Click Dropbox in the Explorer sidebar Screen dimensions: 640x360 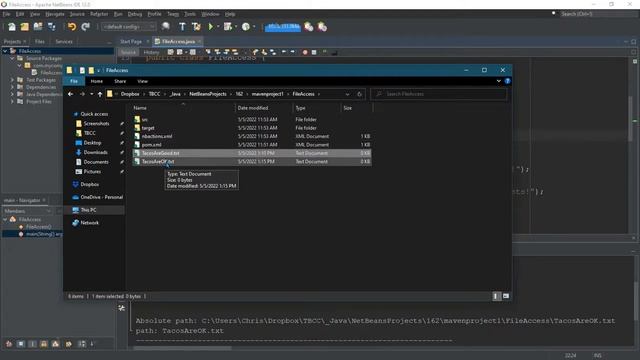(x=89, y=184)
